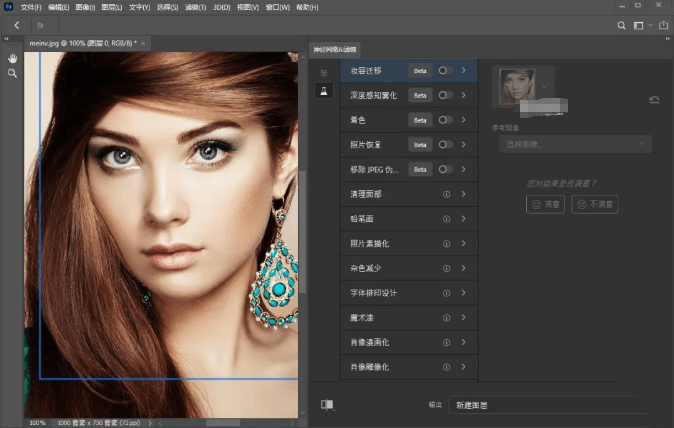Click the canvas vertical scrollbar
Image resolution: width=674 pixels, height=428 pixels.
tap(303, 232)
